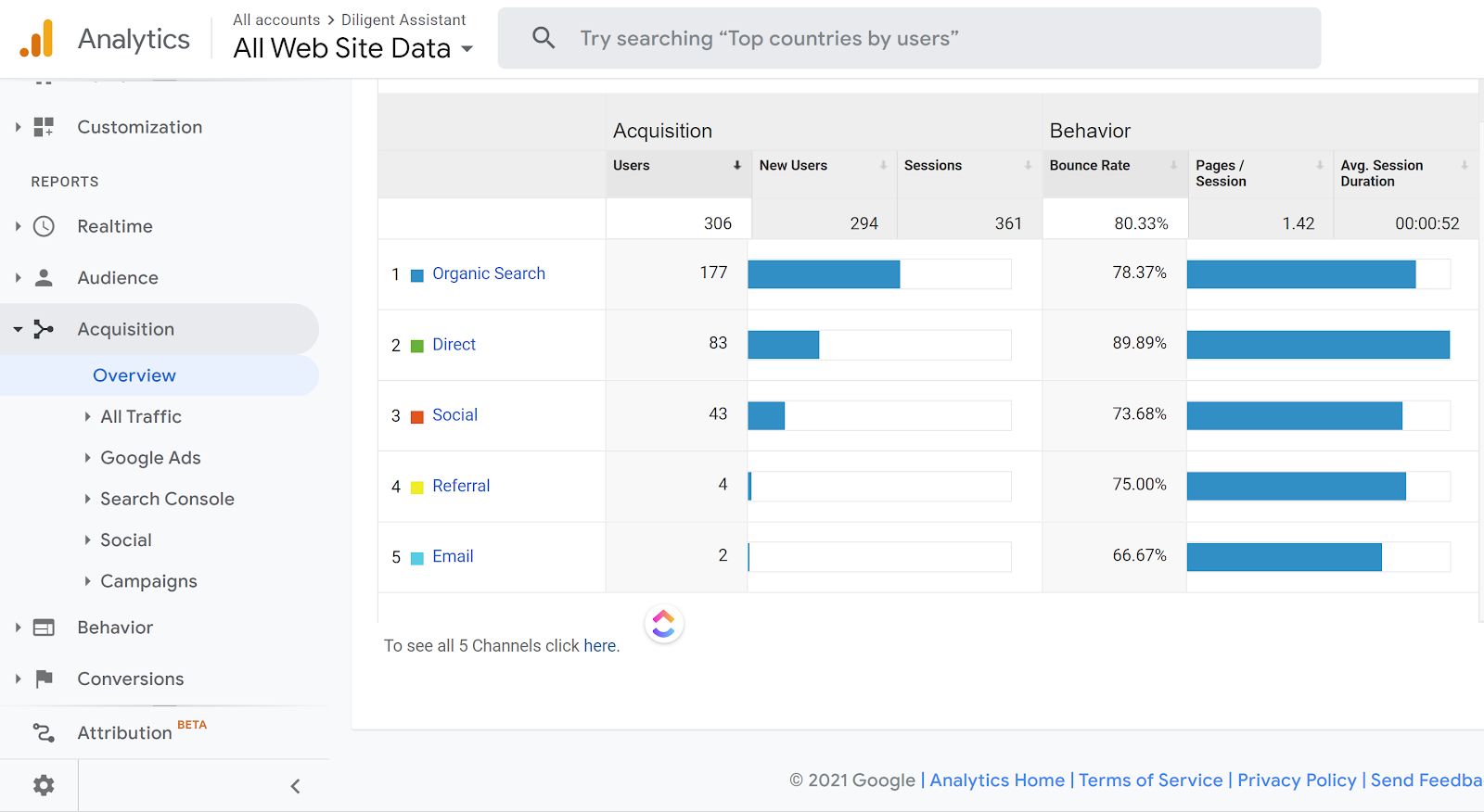Image resolution: width=1484 pixels, height=812 pixels.
Task: Click the Customization dashboard icon
Action: point(44,127)
